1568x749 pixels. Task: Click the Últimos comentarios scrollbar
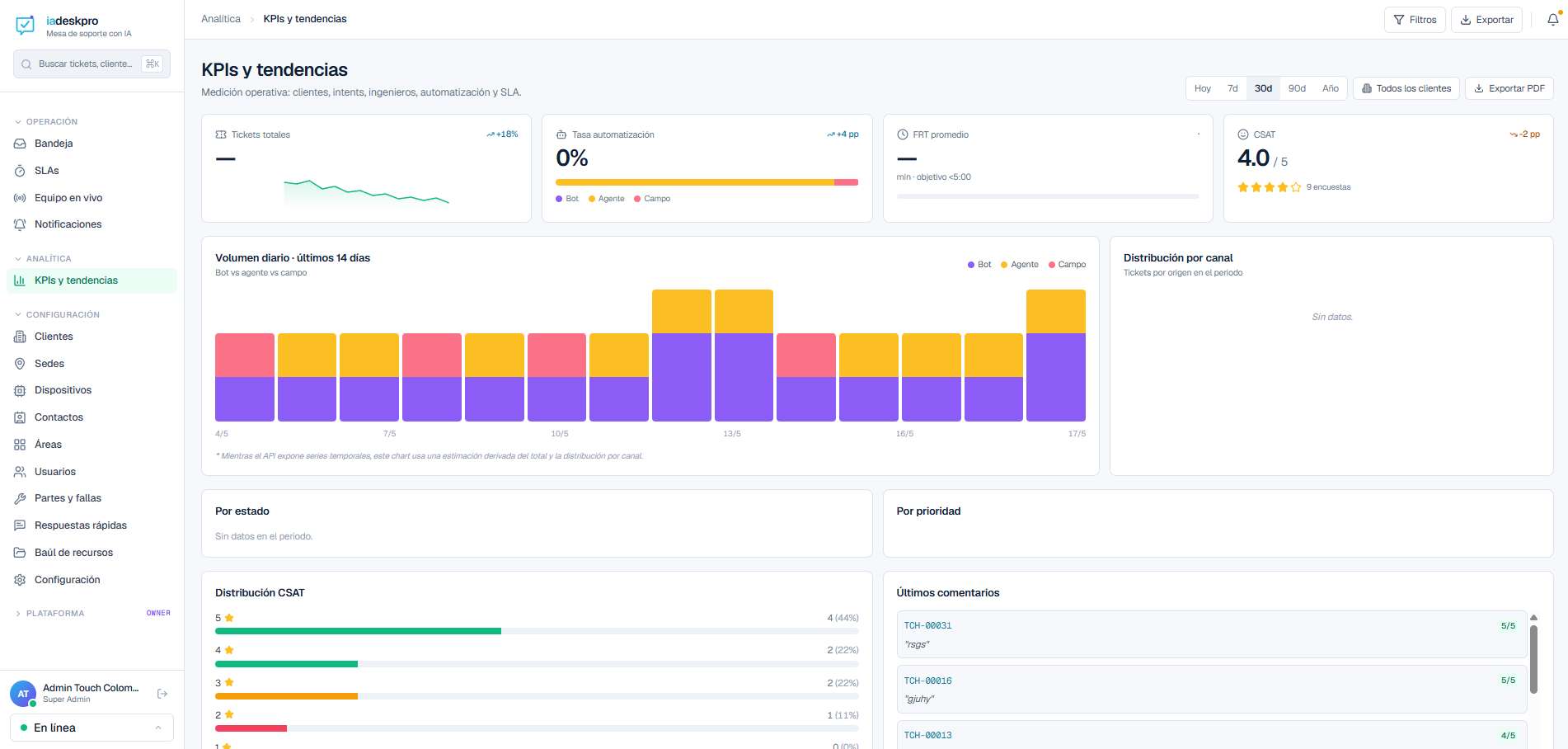click(1534, 658)
